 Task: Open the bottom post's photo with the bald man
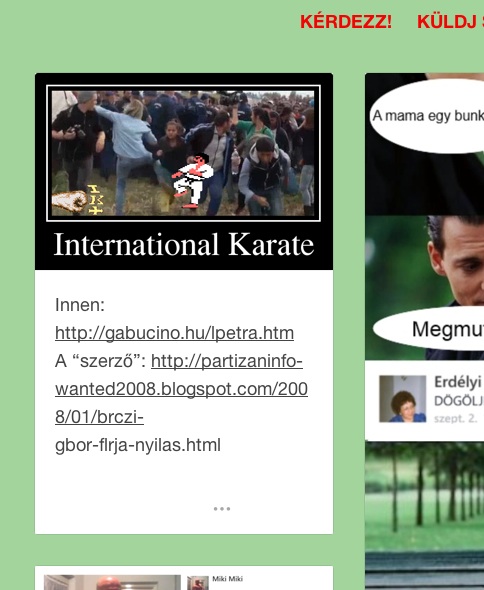[x=112, y=582]
